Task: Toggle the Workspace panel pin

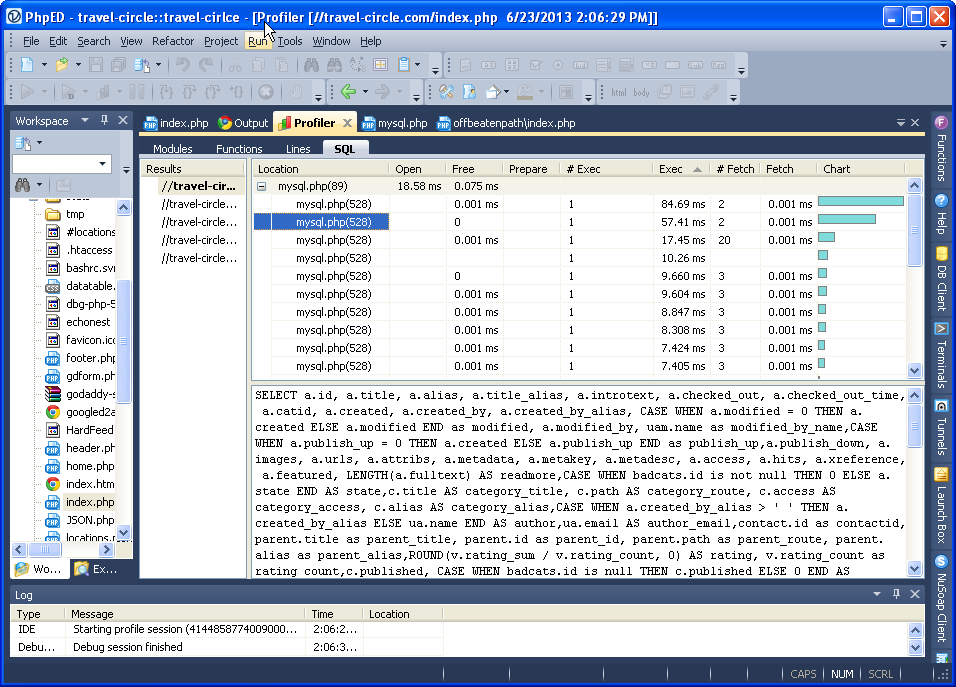Action: [105, 121]
